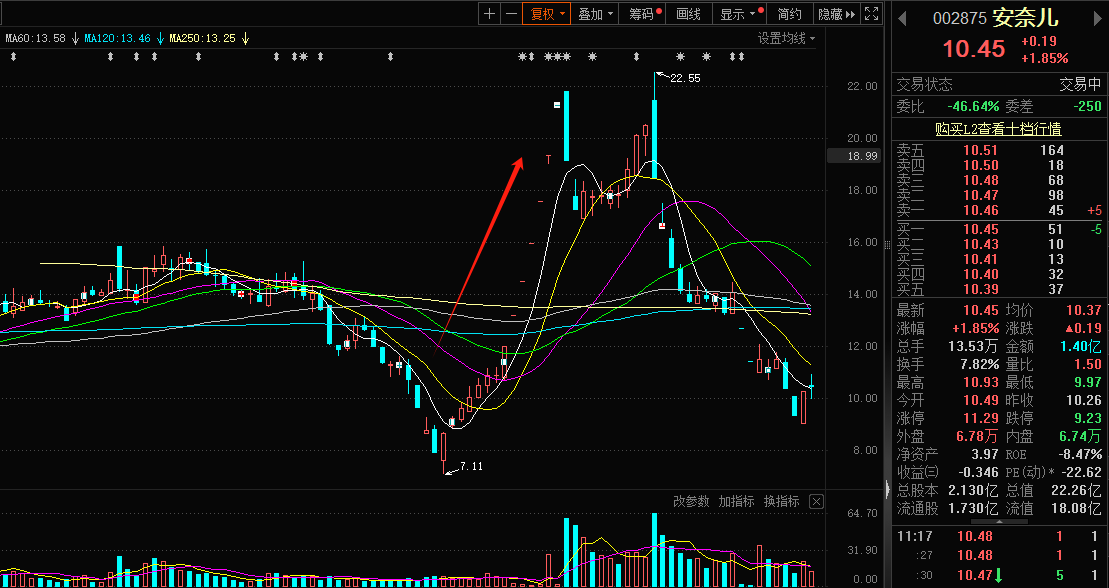Open the 画线 drawing tools
1109x588 pixels.
[x=688, y=13]
